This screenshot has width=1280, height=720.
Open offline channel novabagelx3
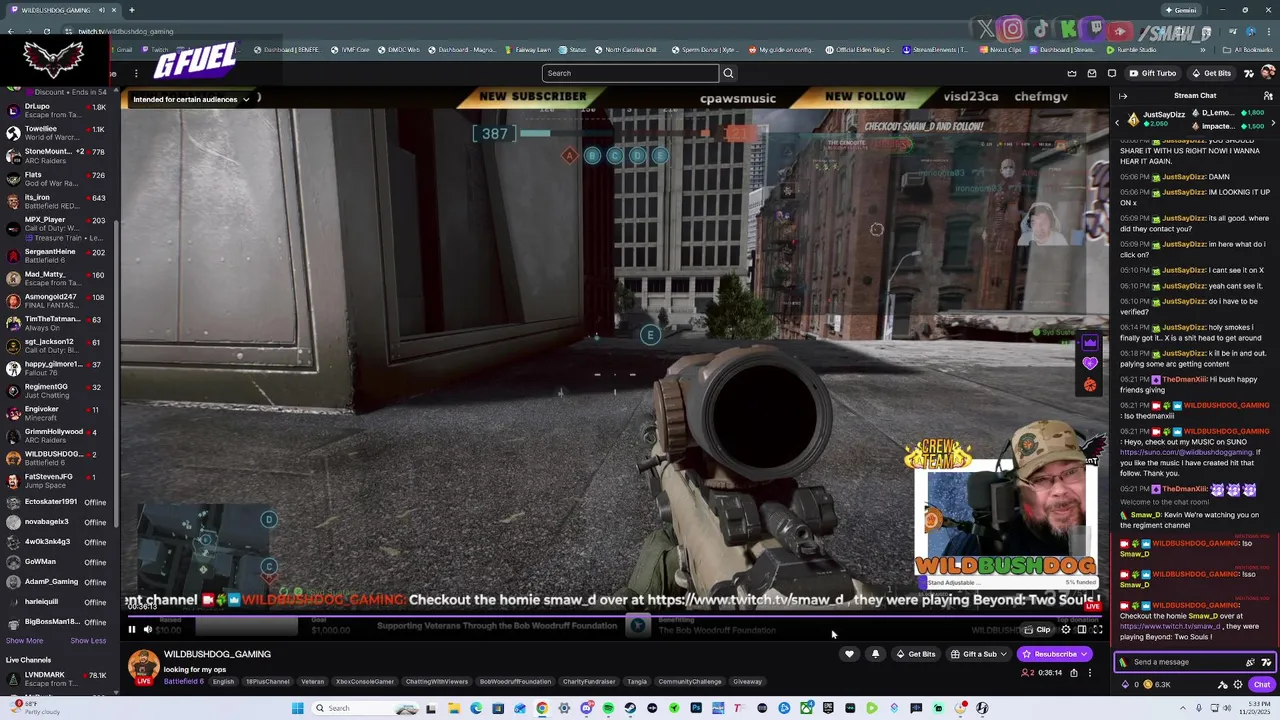(x=58, y=522)
